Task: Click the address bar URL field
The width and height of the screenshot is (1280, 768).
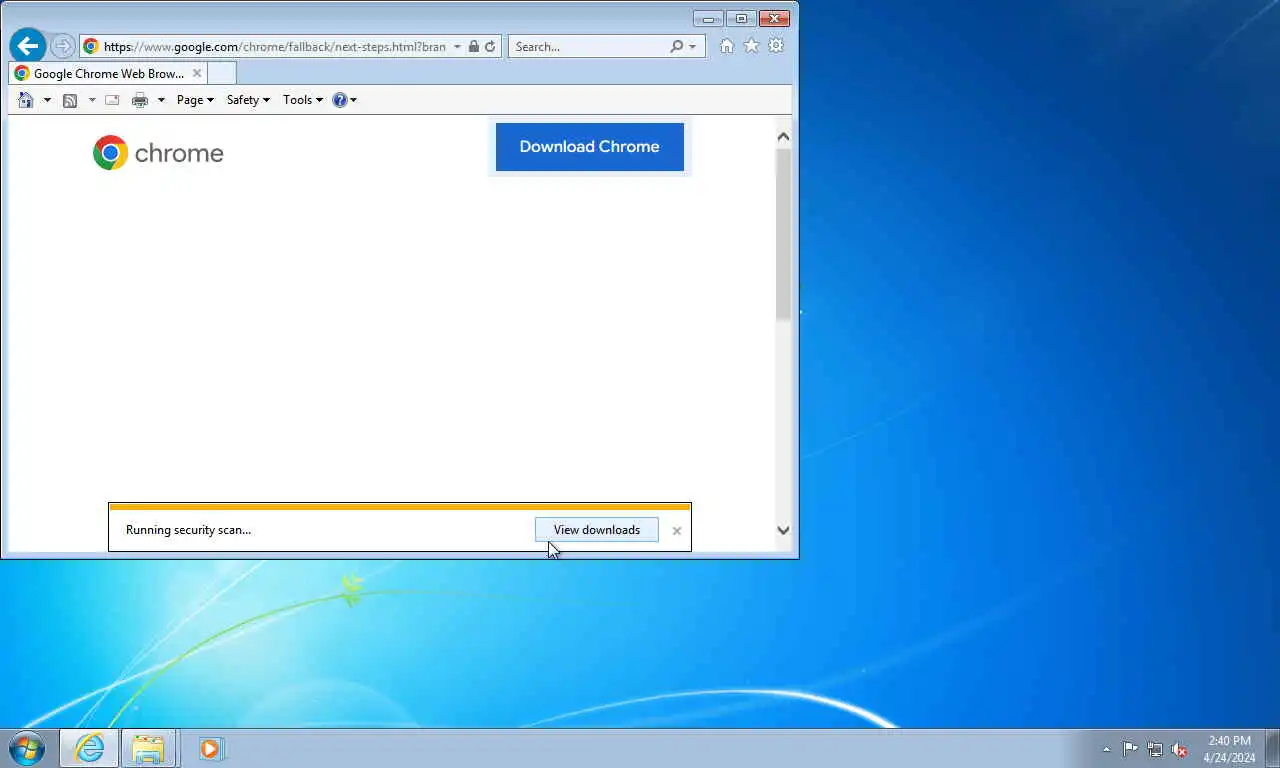Action: point(275,46)
